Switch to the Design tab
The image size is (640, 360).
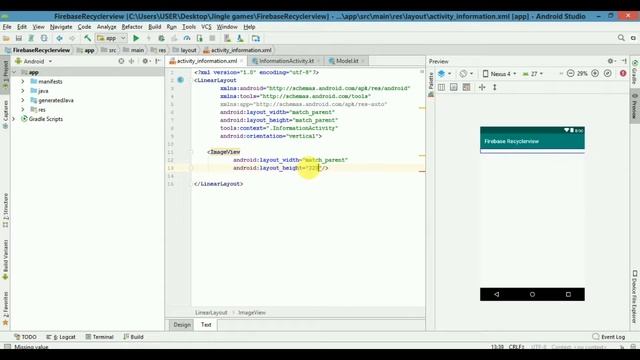182,325
